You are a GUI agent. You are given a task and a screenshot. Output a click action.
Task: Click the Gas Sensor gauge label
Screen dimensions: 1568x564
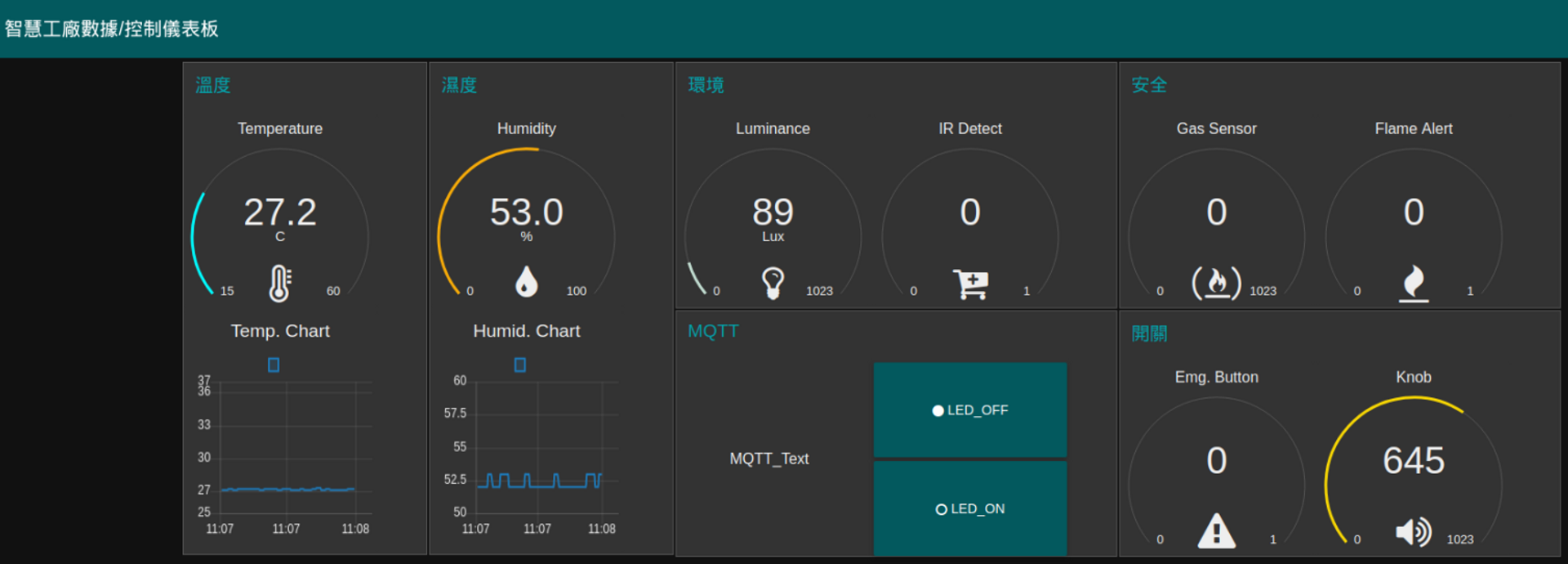(1217, 128)
